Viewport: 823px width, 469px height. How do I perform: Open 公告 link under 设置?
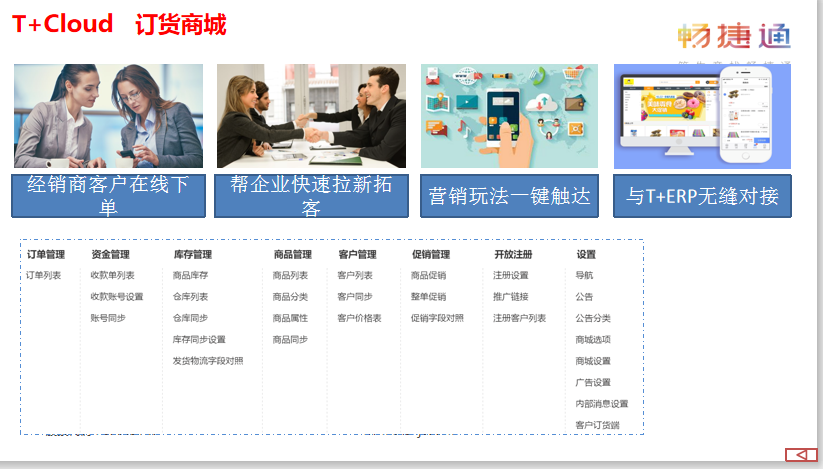pyautogui.click(x=584, y=296)
